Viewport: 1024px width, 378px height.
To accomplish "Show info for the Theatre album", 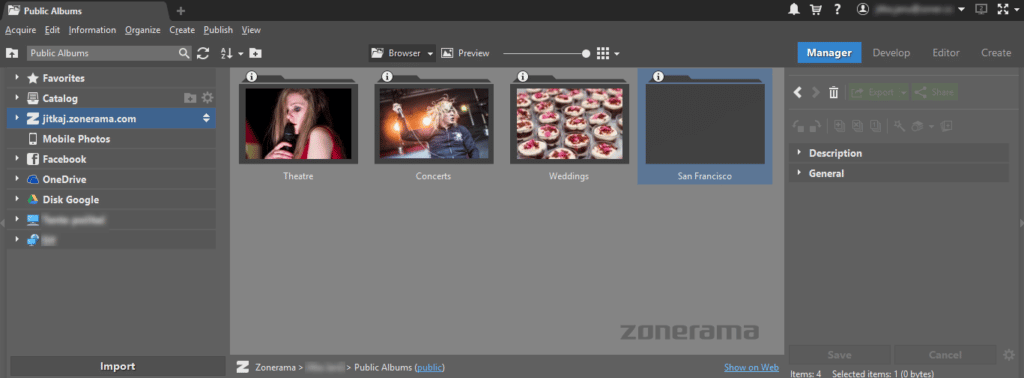I will tap(252, 76).
